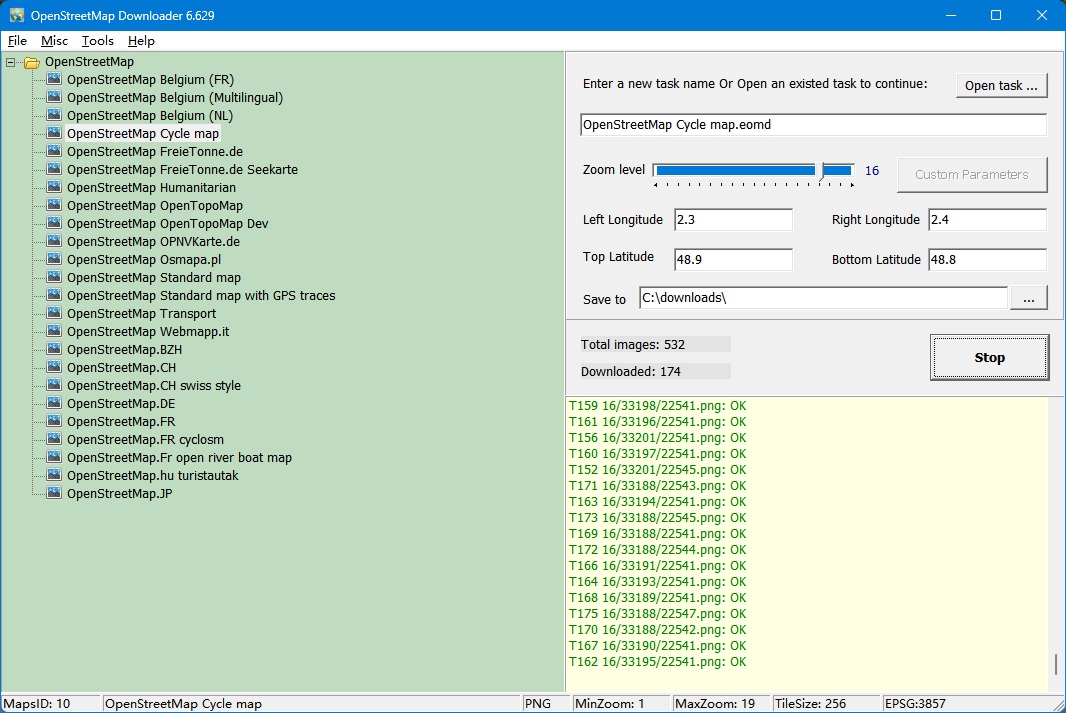
Task: Click TileSize: 256 in status bar
Action: click(x=825, y=703)
